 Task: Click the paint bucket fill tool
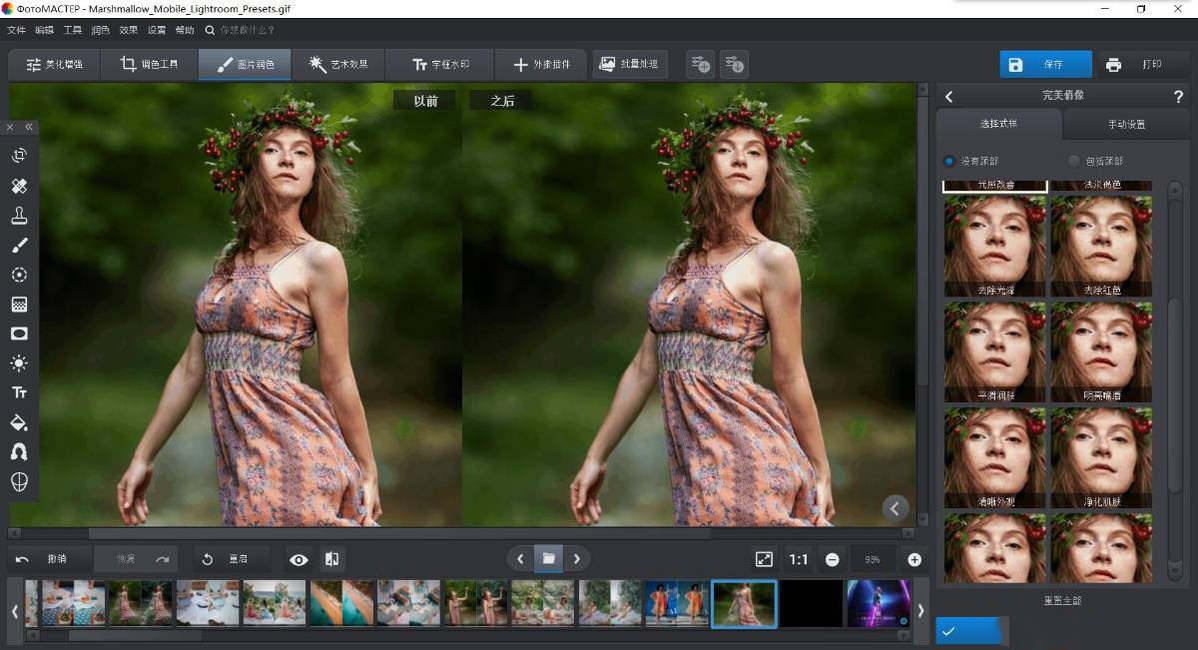(x=19, y=422)
